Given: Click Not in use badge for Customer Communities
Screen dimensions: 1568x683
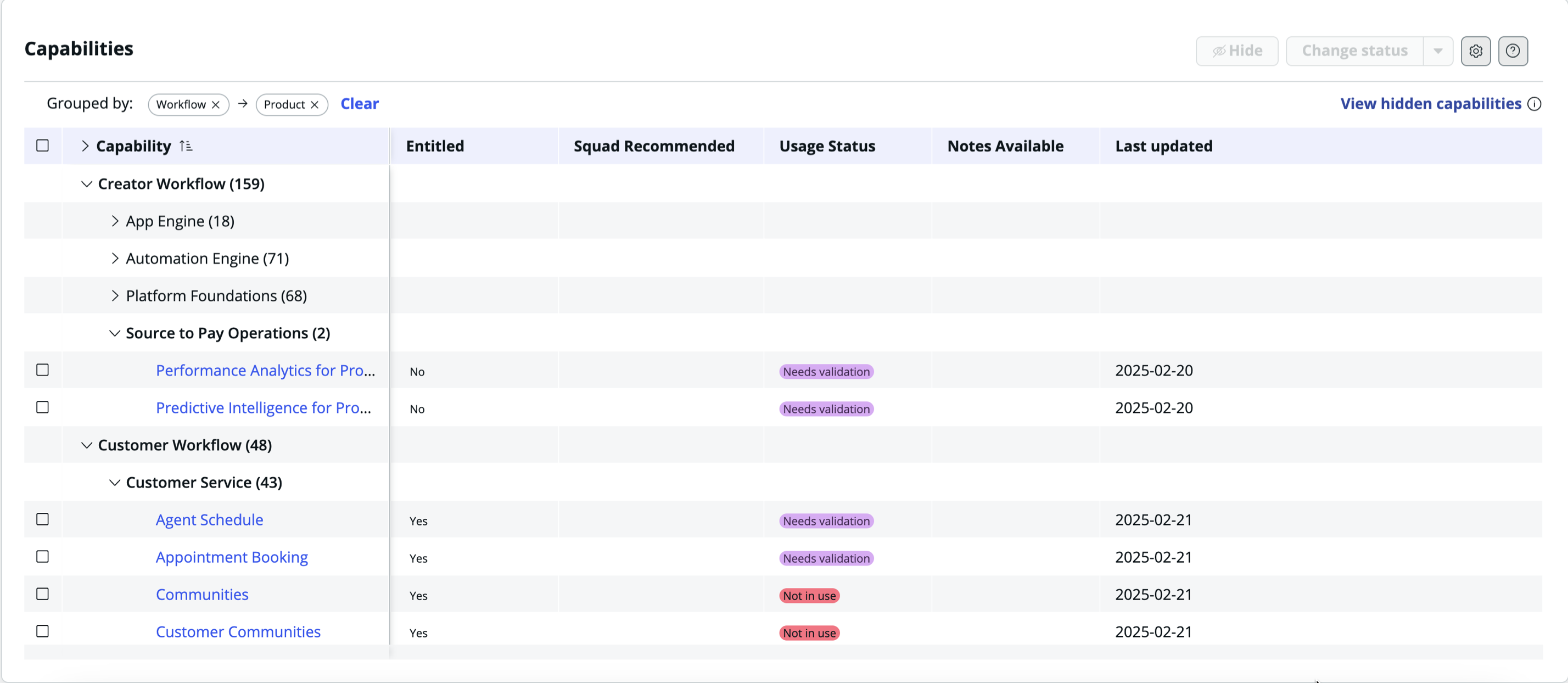Looking at the screenshot, I should click(x=809, y=633).
